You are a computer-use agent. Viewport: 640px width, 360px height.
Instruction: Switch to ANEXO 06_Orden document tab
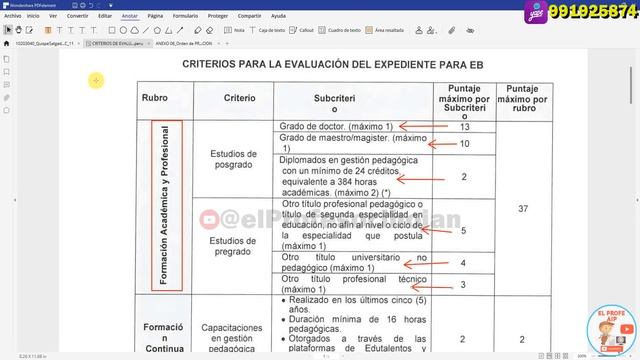point(184,43)
